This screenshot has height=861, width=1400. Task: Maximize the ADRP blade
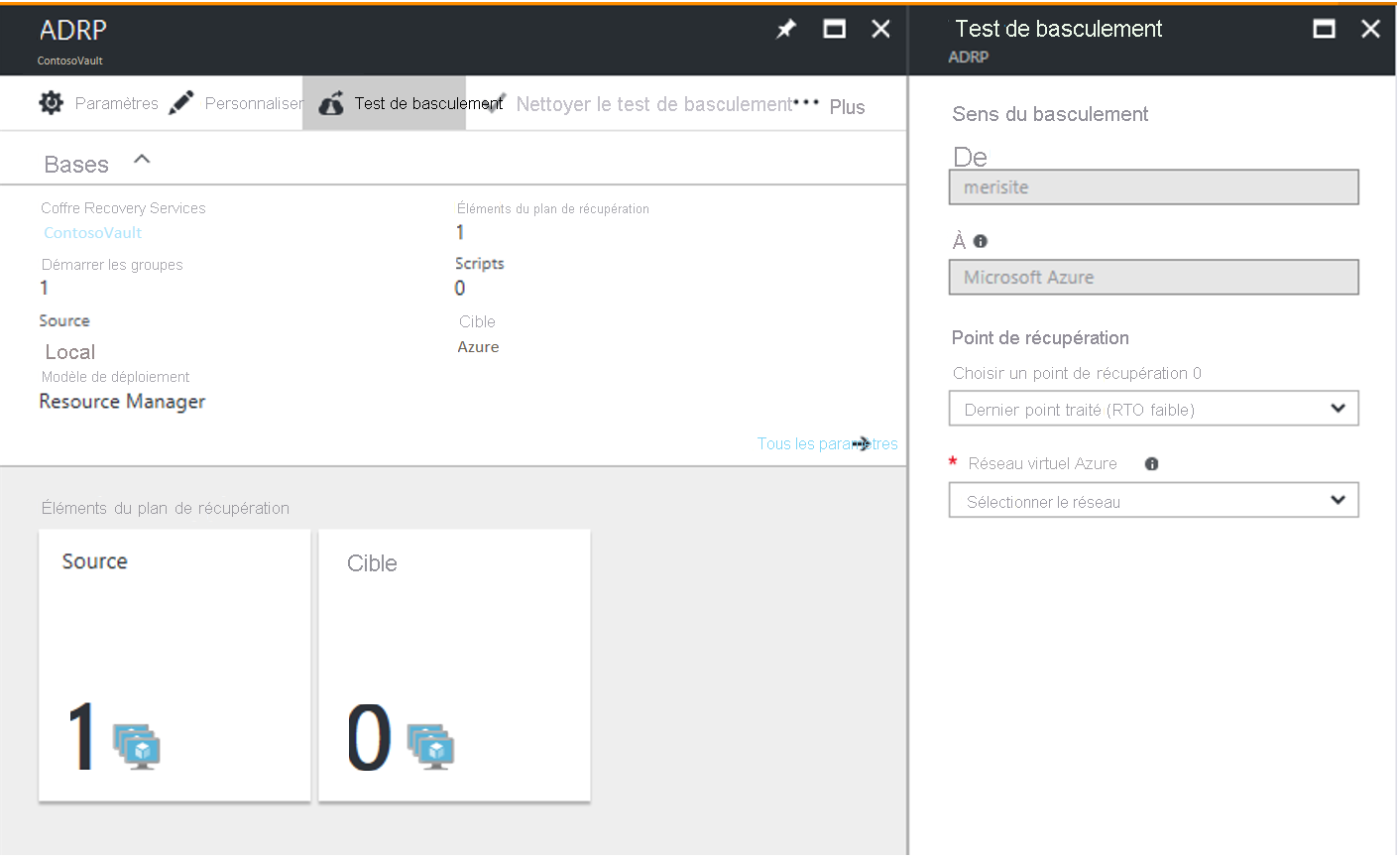tap(835, 29)
